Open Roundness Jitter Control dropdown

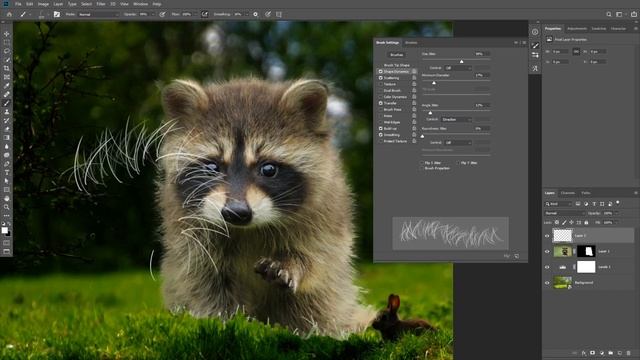tap(458, 142)
